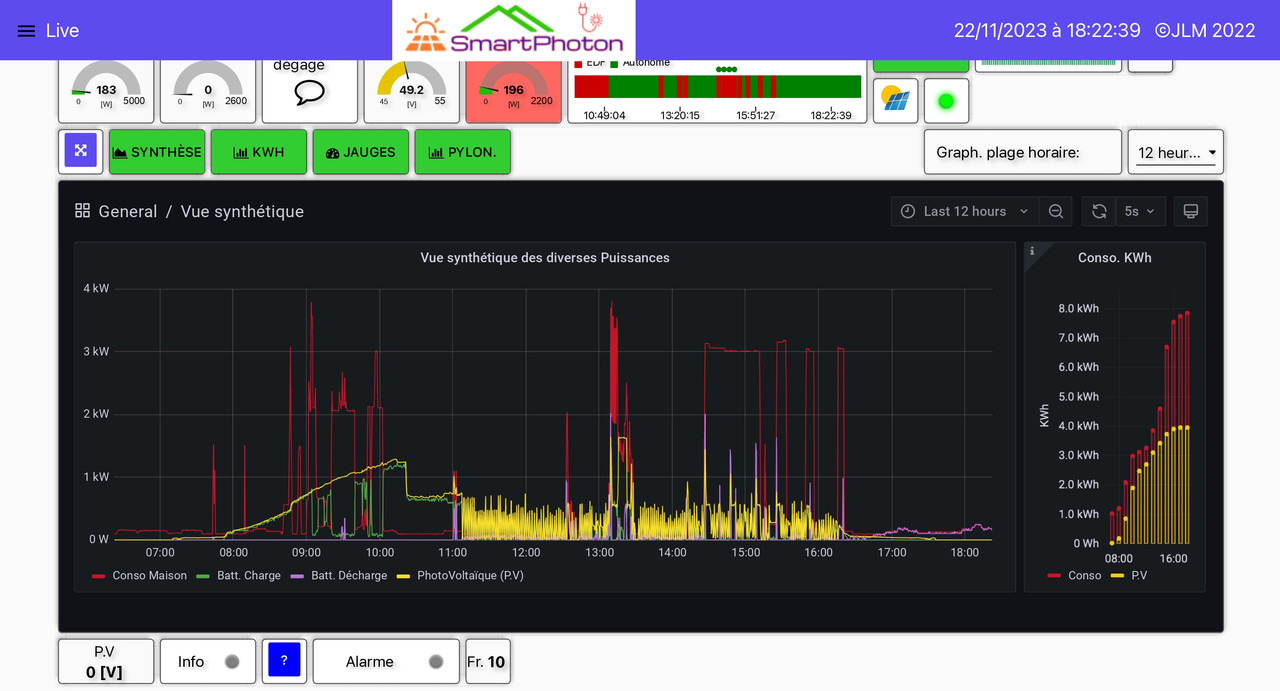Image resolution: width=1280 pixels, height=691 pixels.
Task: Click the Grafana dashboard grid icon
Action: coord(82,211)
